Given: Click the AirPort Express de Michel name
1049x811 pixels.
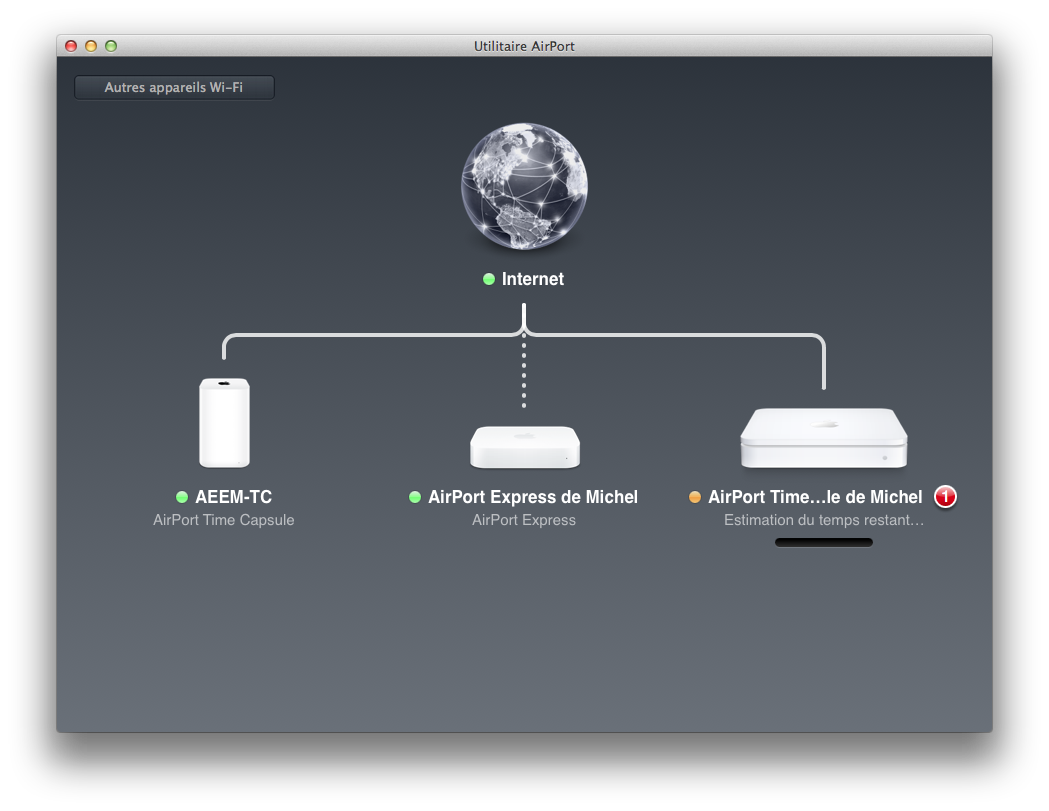Looking at the screenshot, I should [533, 497].
